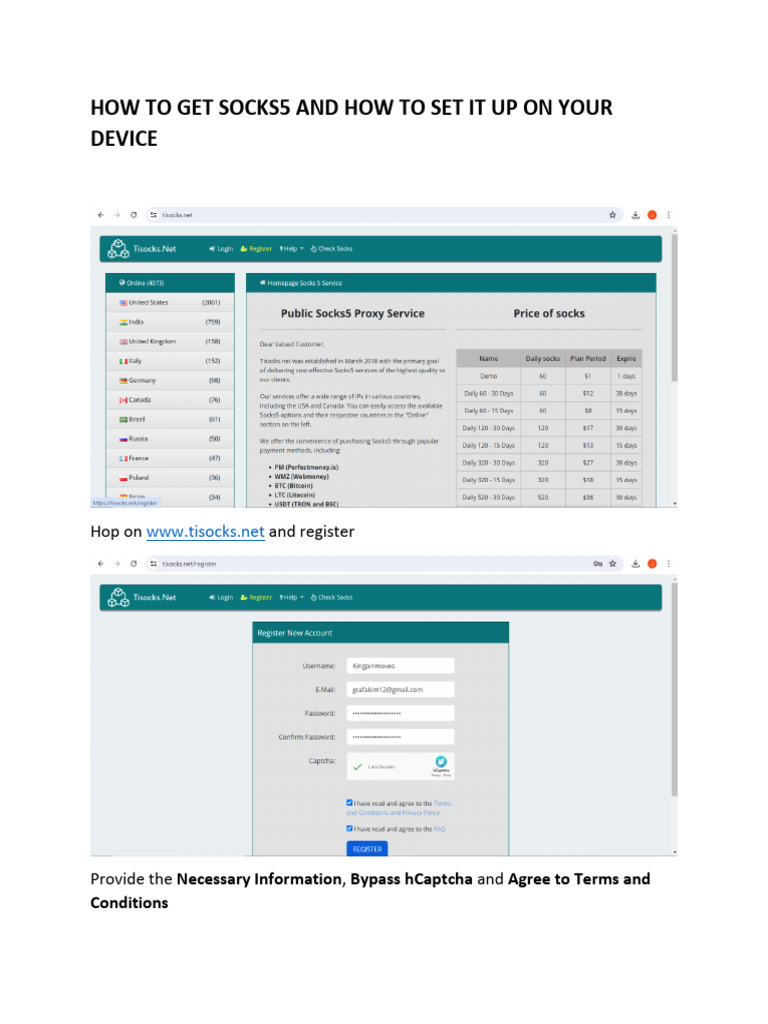Expand the Help dropdown on the homepage navbar
The height and width of the screenshot is (1024, 768).
click(x=291, y=249)
